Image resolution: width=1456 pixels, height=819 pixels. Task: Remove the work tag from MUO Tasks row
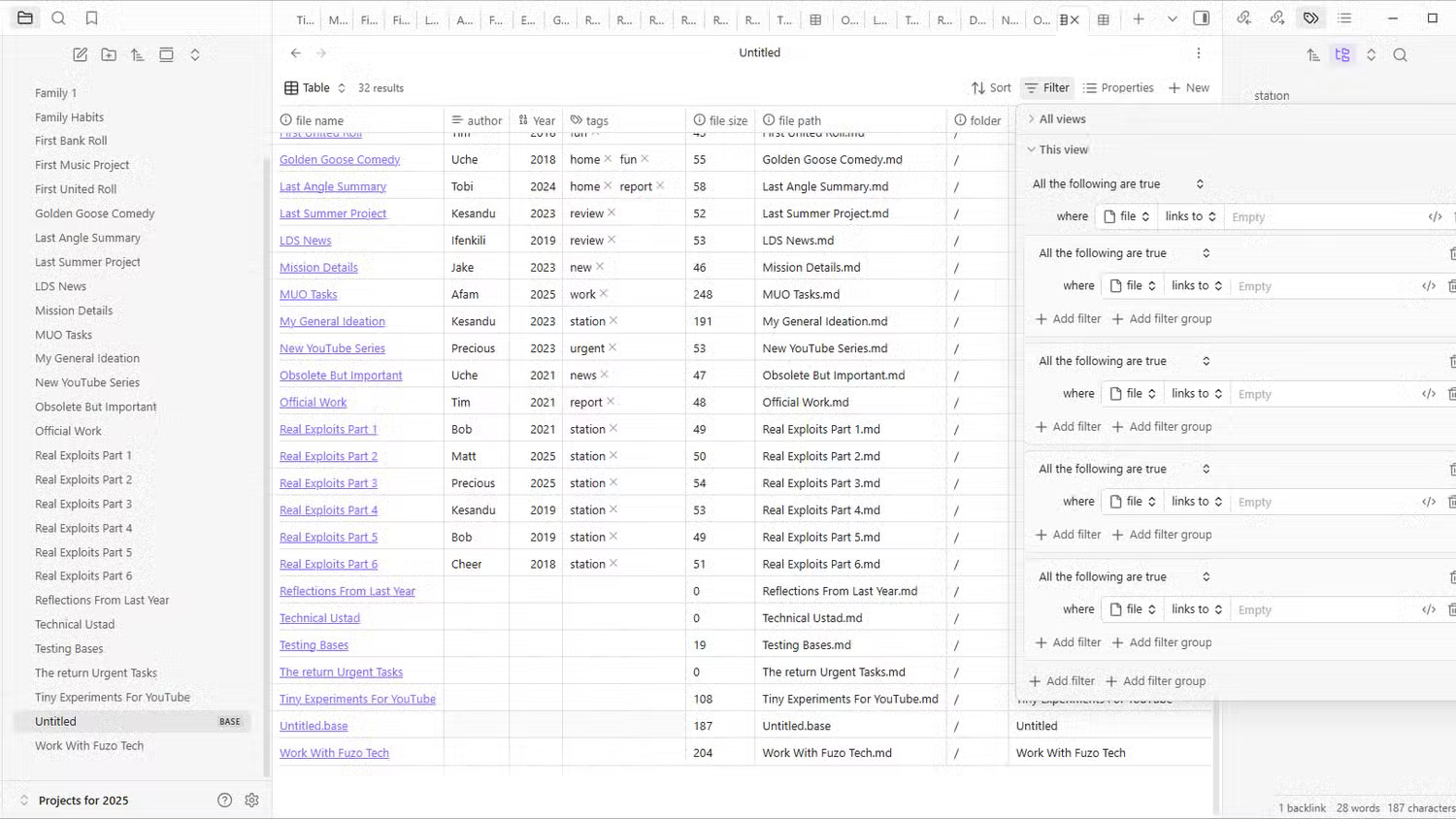(x=604, y=294)
